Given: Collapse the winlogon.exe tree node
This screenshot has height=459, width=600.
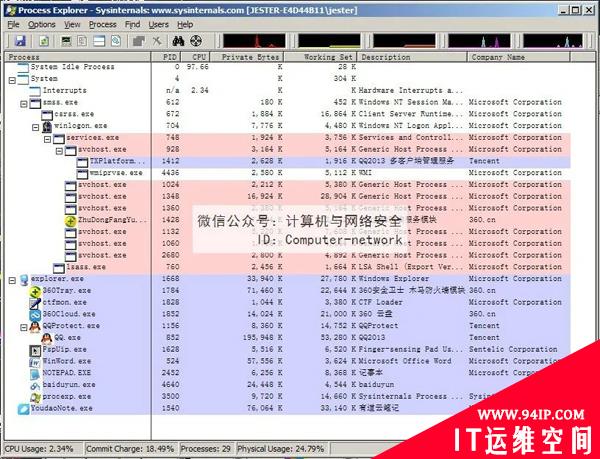Looking at the screenshot, I should click(x=36, y=127).
